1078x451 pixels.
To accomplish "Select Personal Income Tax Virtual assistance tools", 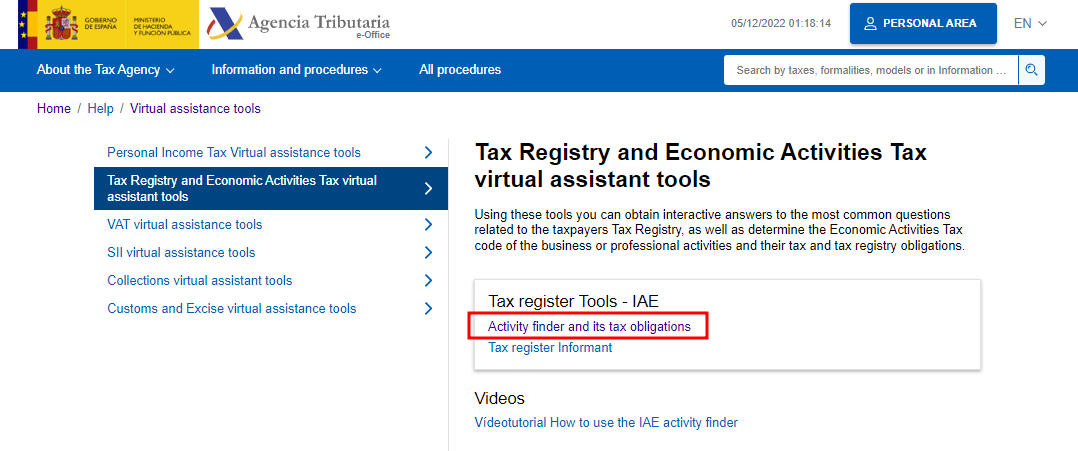I will (x=234, y=153).
